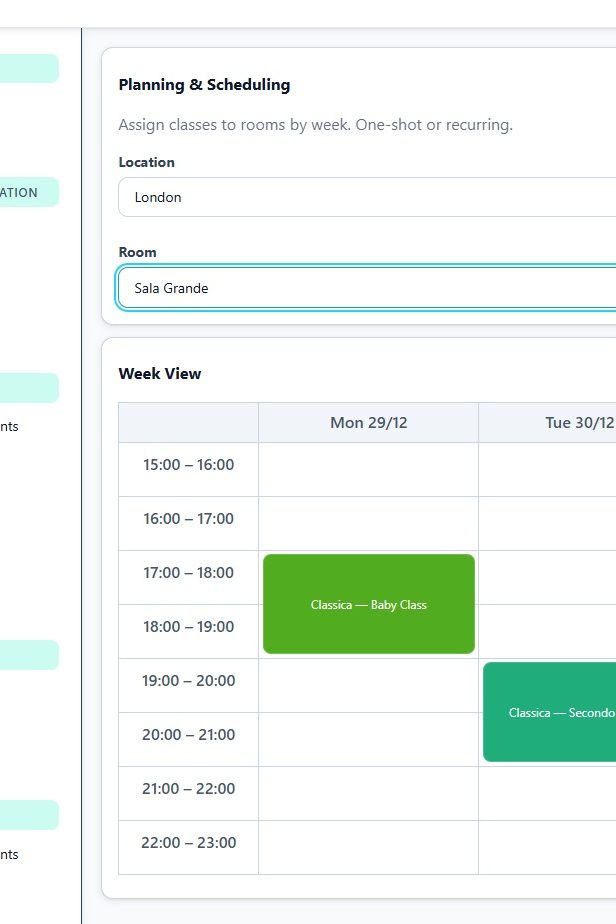Click the 17:00 – 18:00 time row label

click(188, 573)
